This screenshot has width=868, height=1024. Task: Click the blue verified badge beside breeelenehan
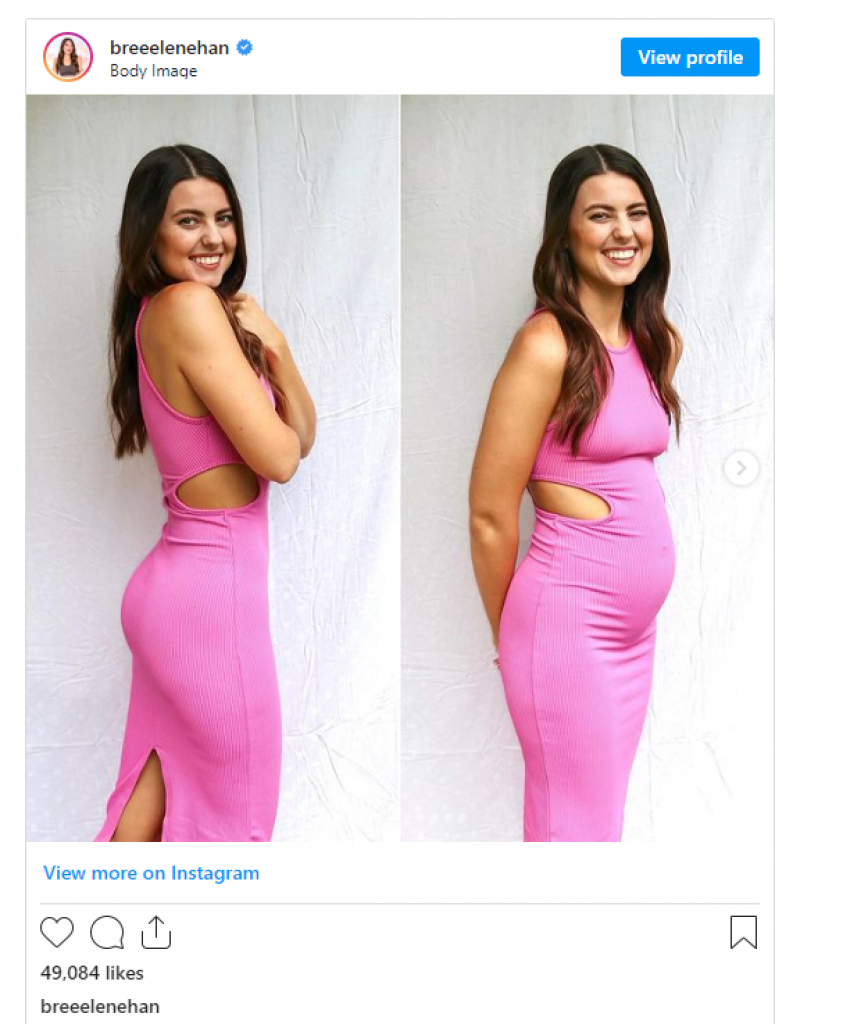point(244,48)
